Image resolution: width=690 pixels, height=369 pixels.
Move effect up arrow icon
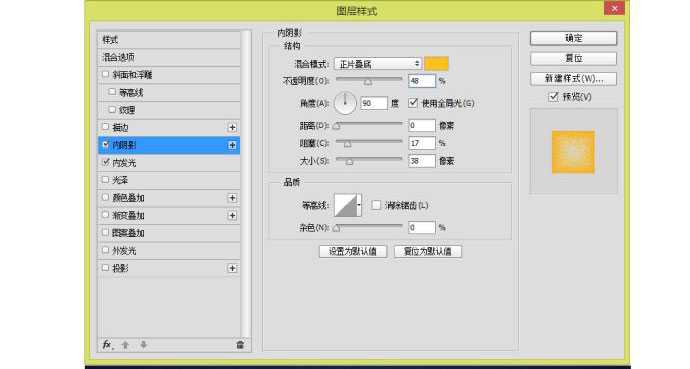pyautogui.click(x=125, y=345)
